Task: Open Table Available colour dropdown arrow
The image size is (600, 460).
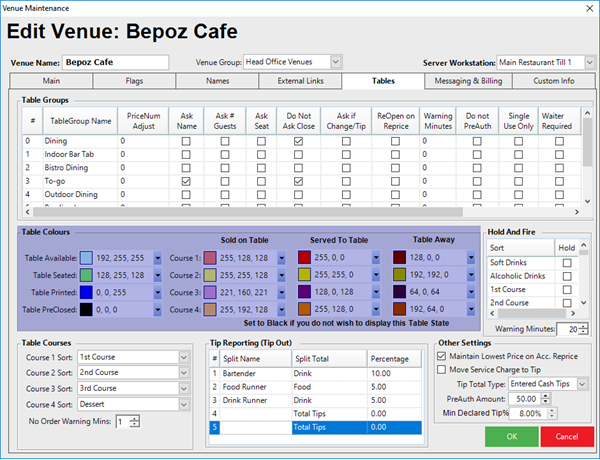Action: point(158,258)
